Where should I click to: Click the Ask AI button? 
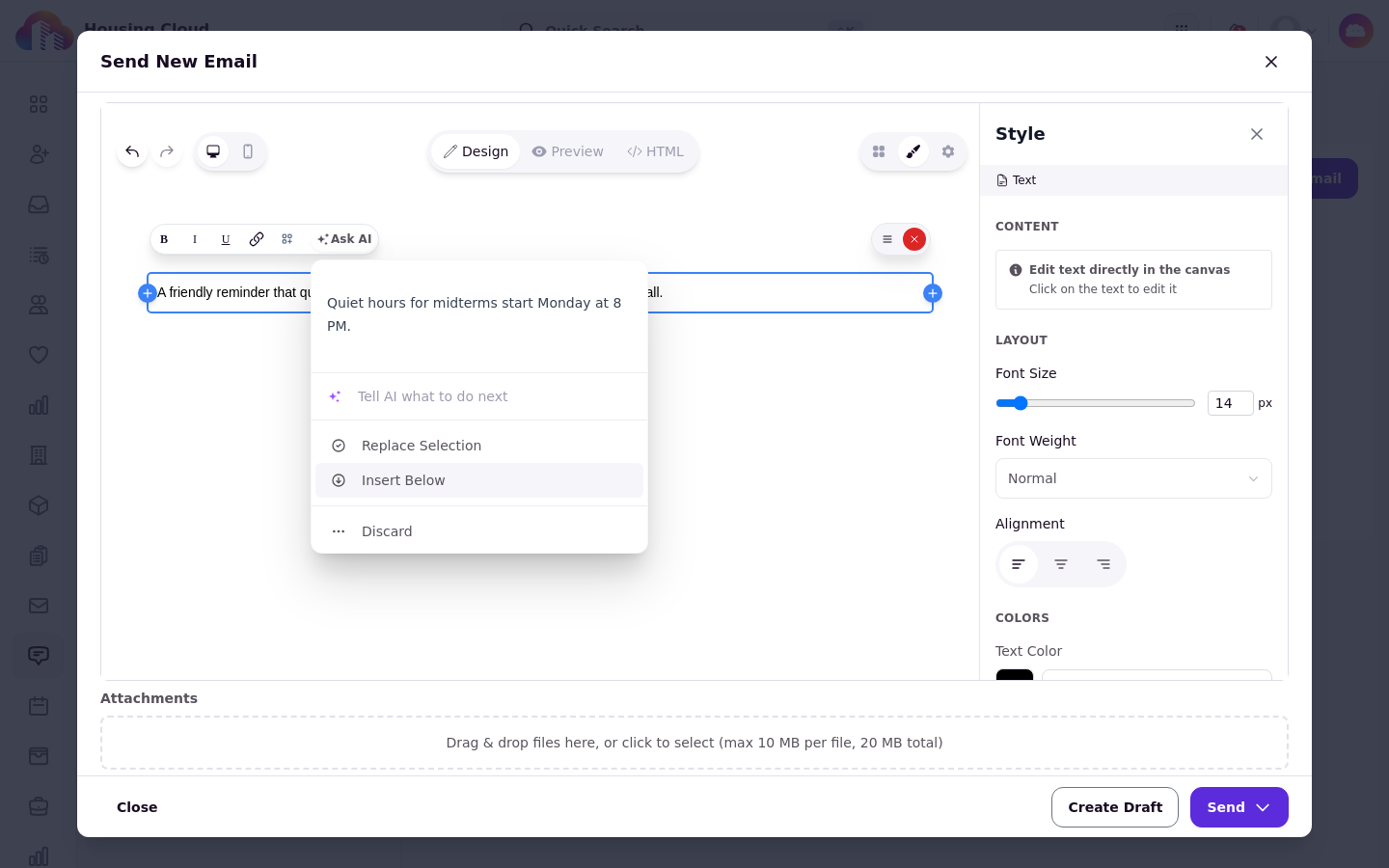344,239
